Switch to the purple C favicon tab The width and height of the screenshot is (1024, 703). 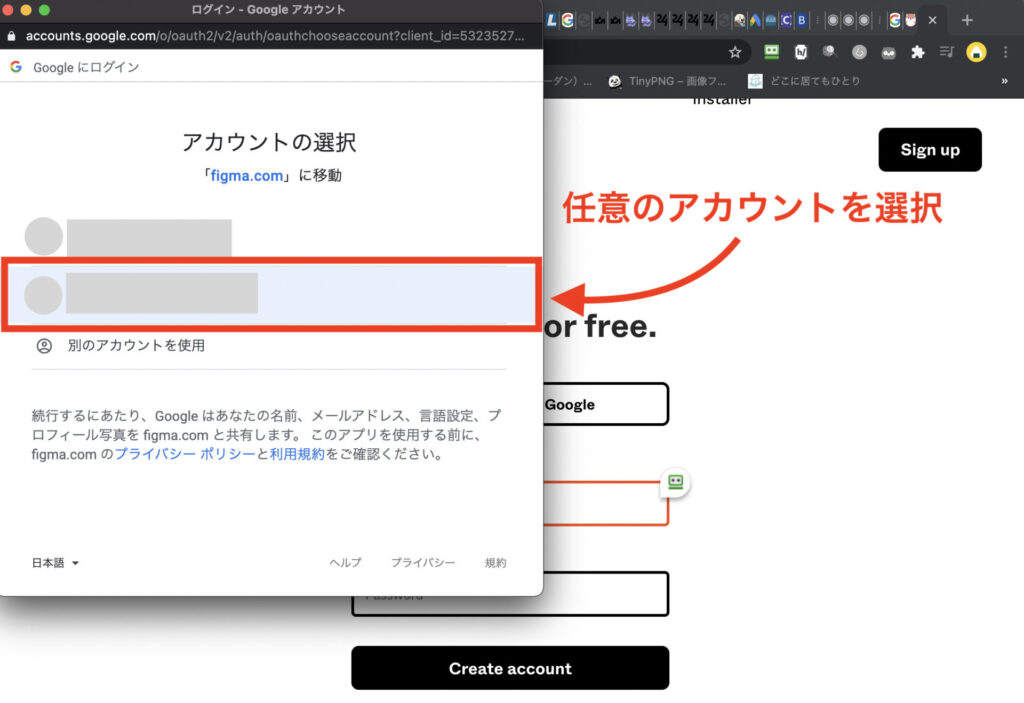(786, 20)
